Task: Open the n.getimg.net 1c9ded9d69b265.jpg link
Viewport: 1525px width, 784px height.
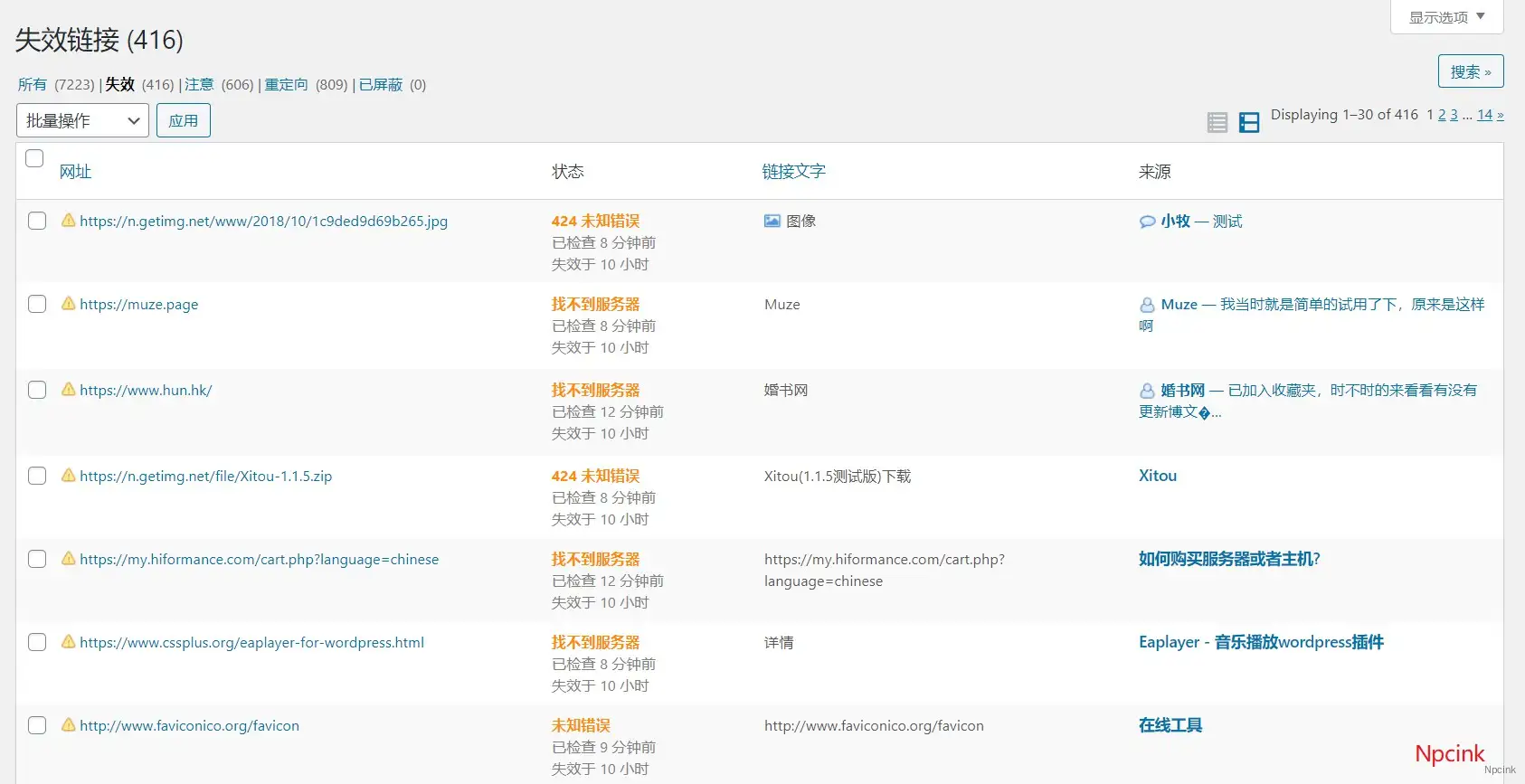Action: click(x=263, y=221)
